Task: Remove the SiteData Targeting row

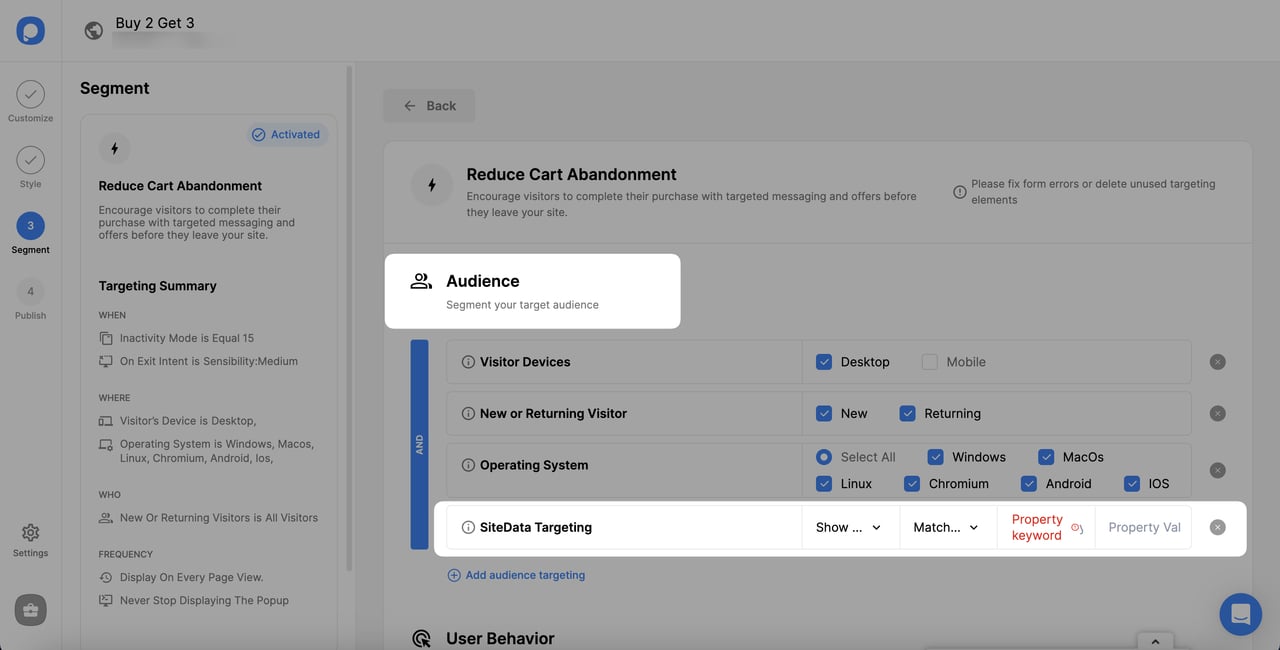Action: [x=1217, y=527]
